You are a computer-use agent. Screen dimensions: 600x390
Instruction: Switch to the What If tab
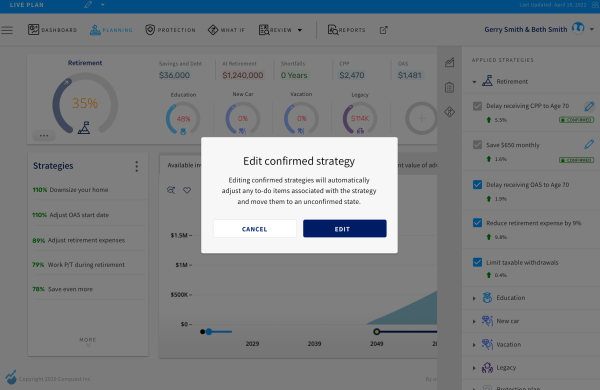tap(226, 30)
